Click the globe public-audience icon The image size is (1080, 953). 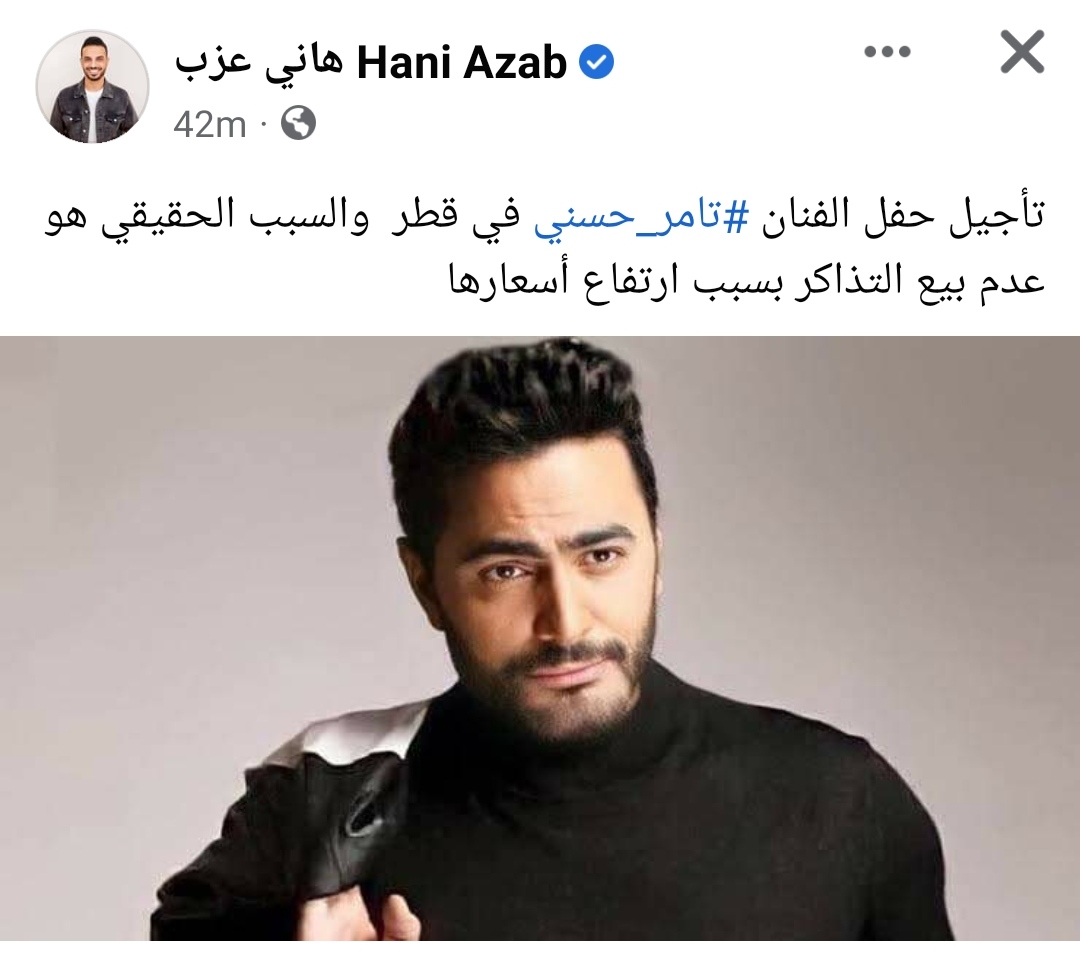point(298,124)
